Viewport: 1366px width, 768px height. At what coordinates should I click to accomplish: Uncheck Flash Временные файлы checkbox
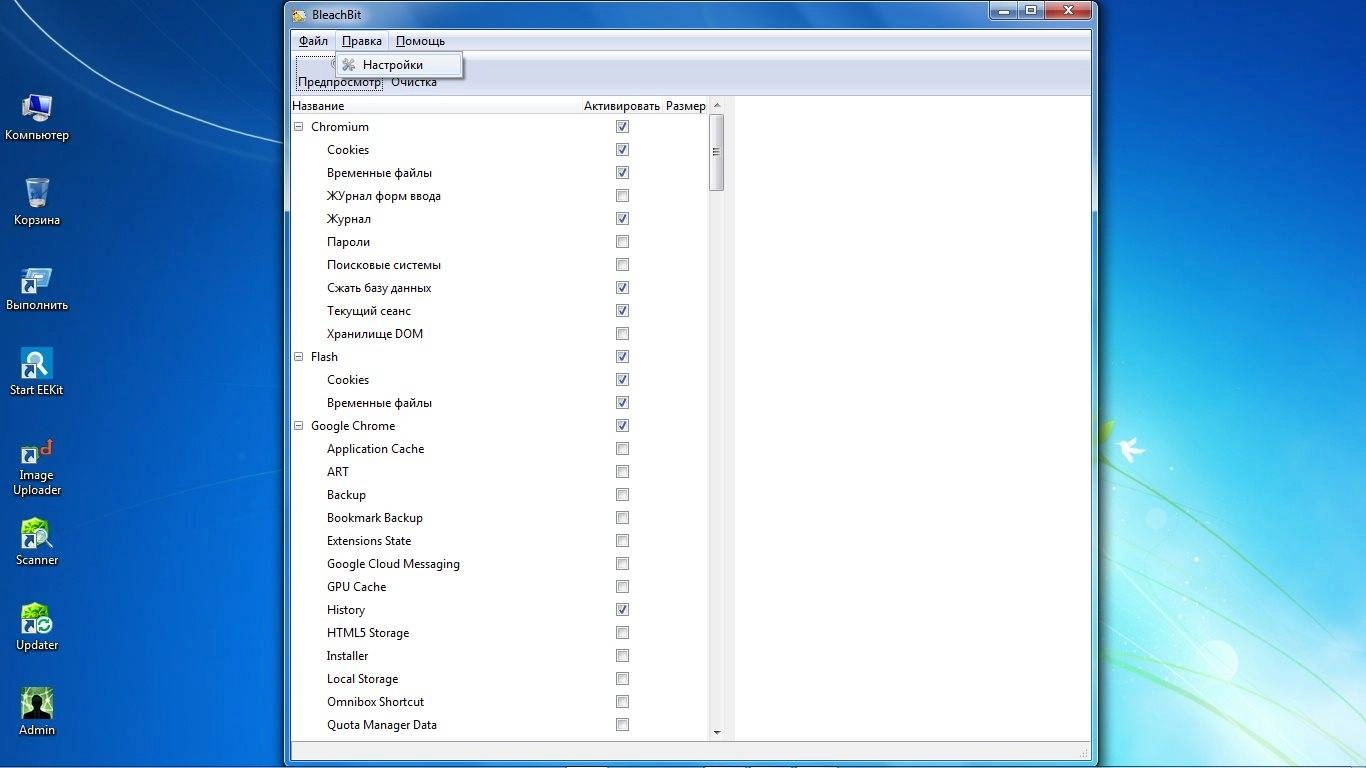(x=622, y=403)
